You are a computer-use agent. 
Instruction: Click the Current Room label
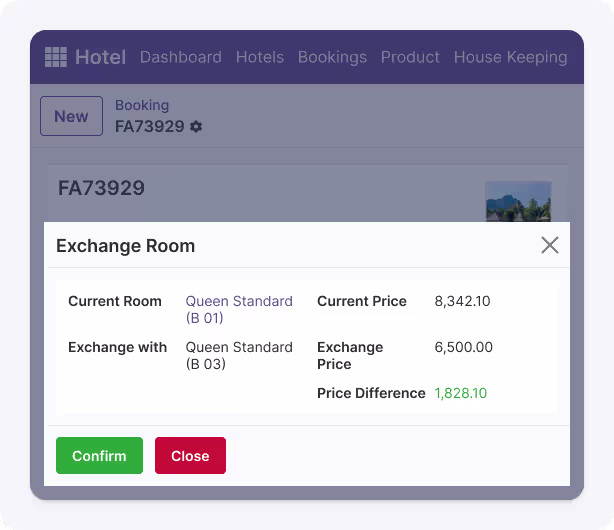pos(115,301)
